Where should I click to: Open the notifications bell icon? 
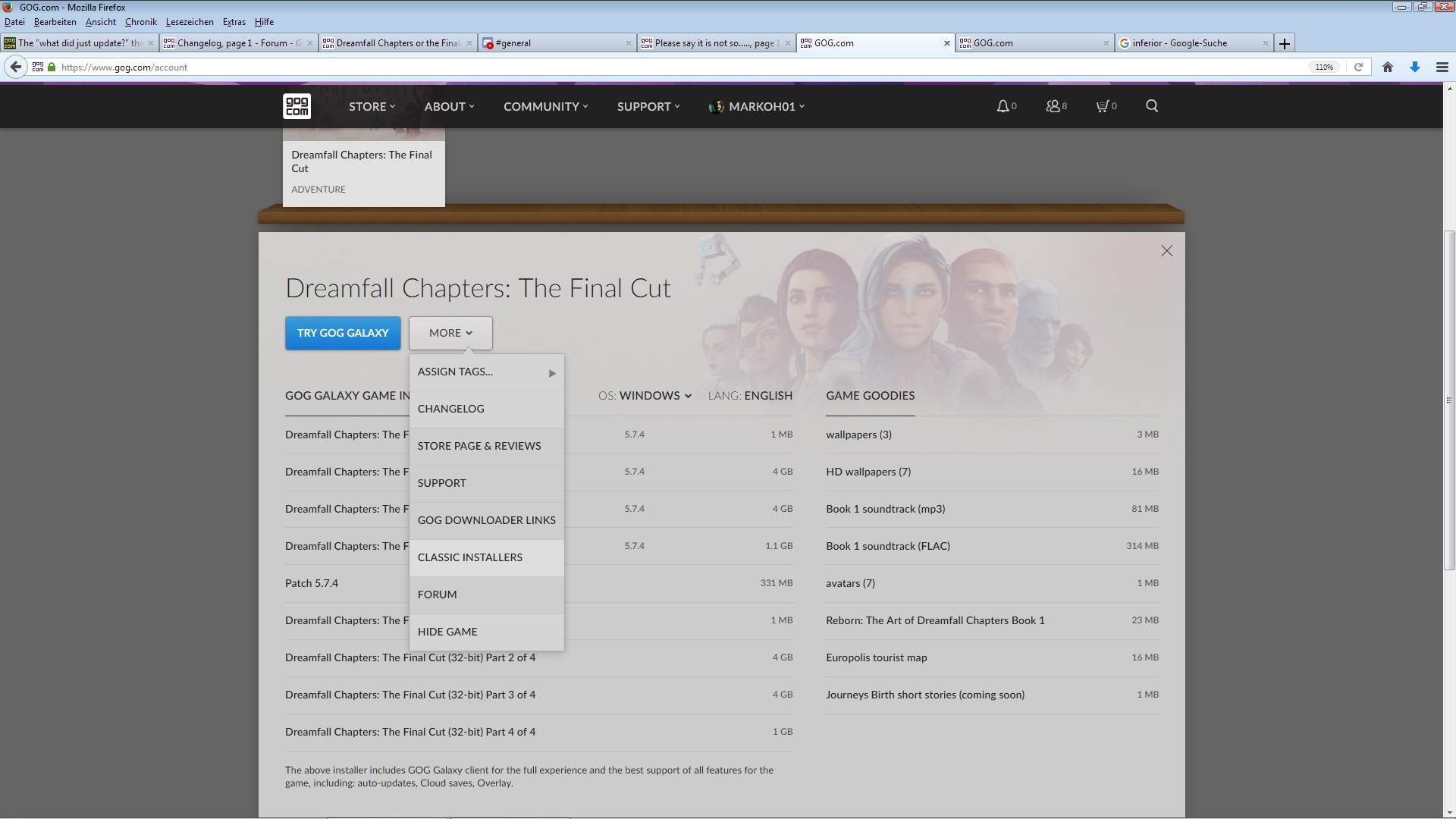click(1003, 106)
